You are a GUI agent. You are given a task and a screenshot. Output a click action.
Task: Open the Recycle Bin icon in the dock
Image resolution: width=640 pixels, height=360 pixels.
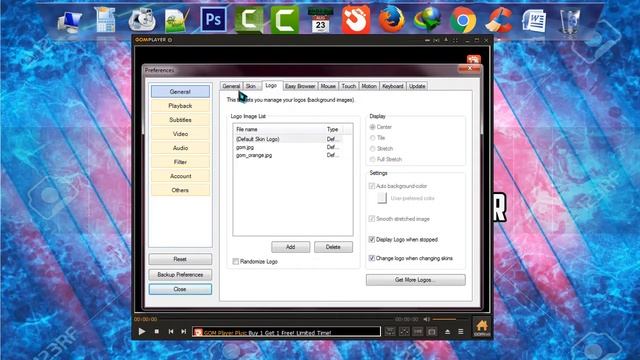click(569, 20)
